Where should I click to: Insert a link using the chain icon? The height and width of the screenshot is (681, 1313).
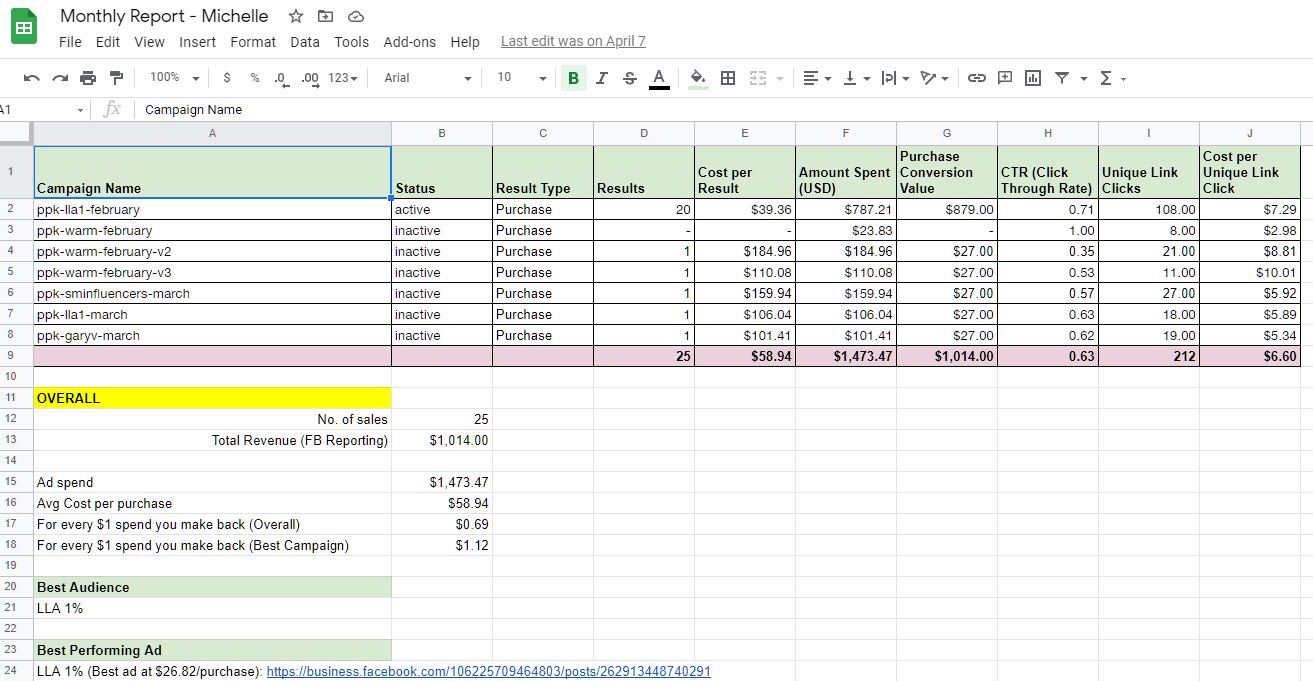point(977,78)
